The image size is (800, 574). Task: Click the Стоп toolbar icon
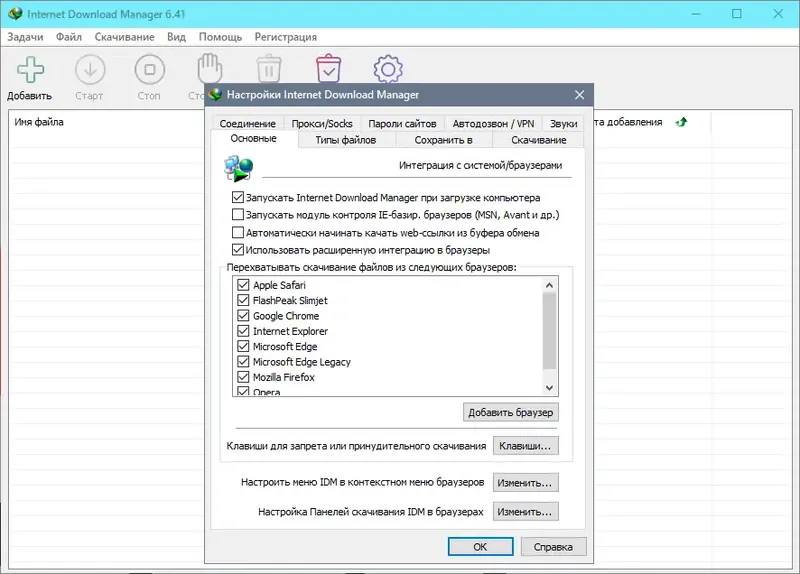tap(149, 69)
